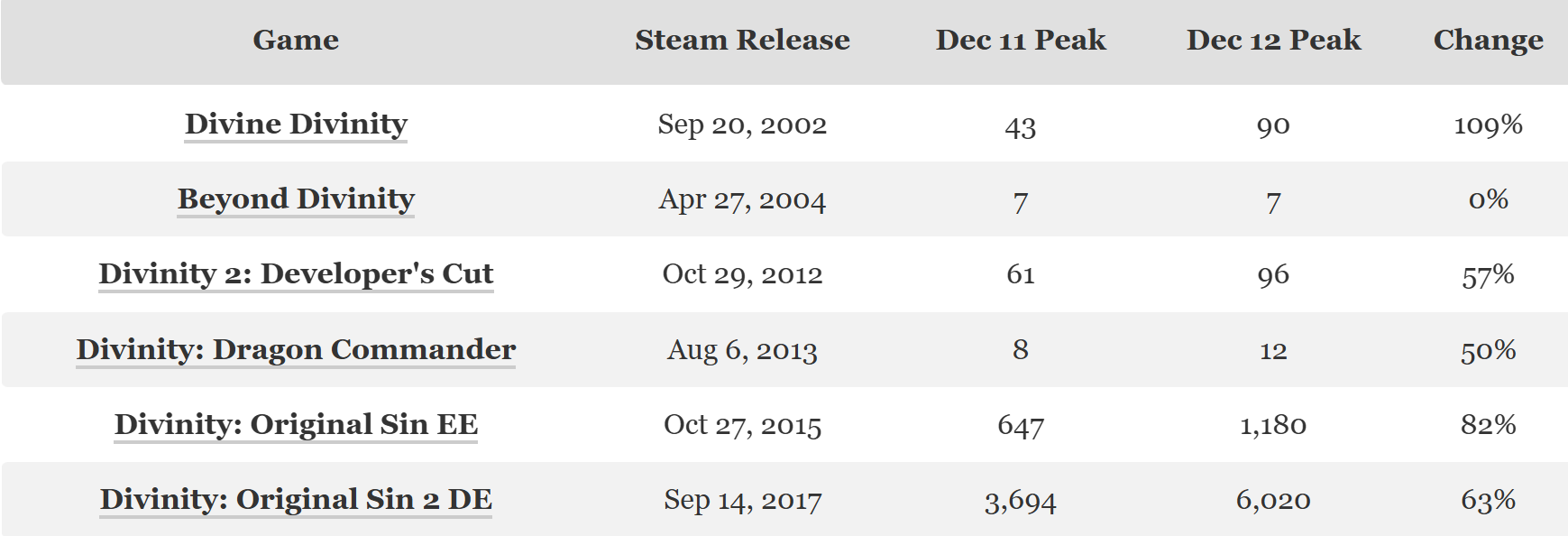Follow the Divinity 2: Developer's Cut link
Screen dimensions: 1568x536
[296, 273]
